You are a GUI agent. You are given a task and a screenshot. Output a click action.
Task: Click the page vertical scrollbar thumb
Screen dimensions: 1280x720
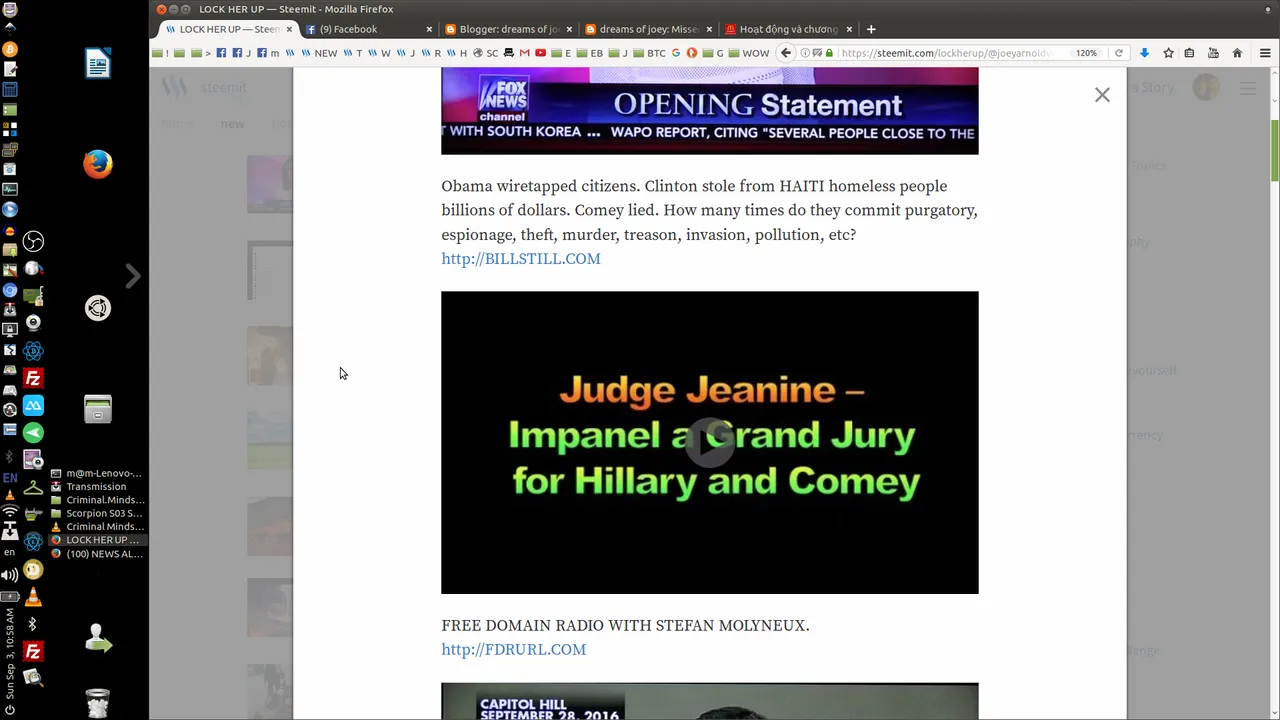tap(1274, 150)
